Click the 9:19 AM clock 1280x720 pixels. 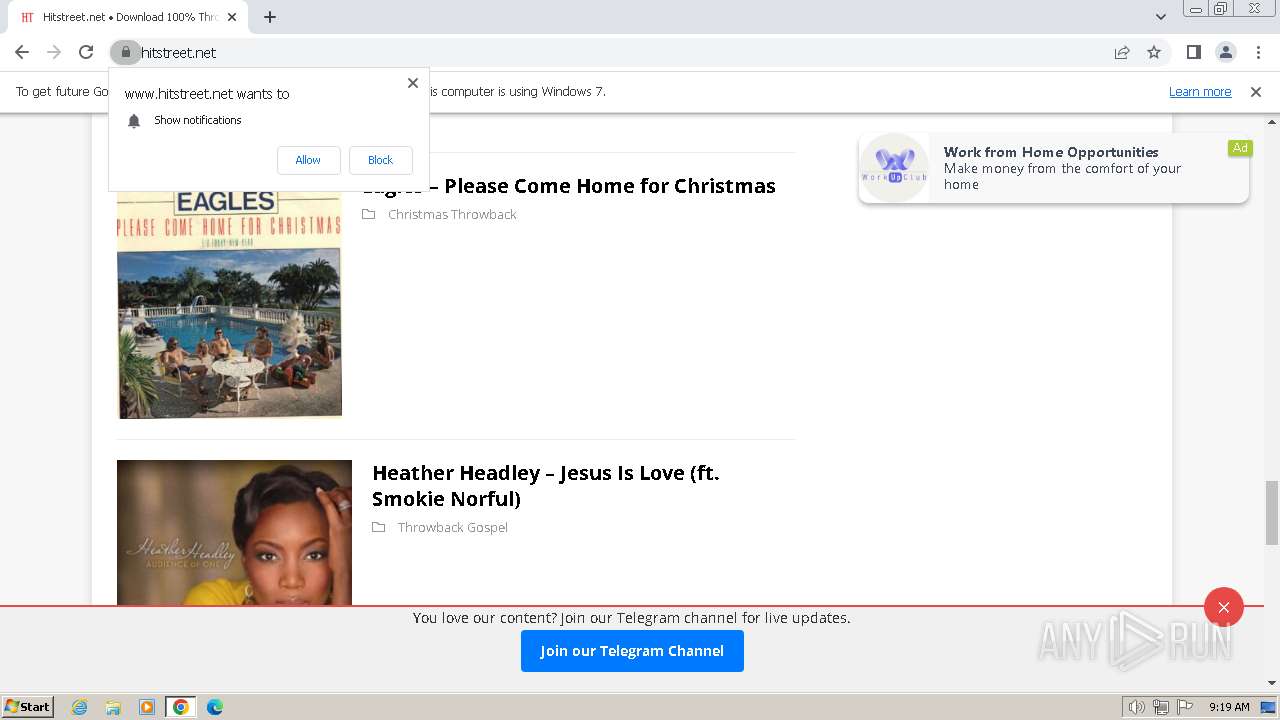click(x=1229, y=707)
